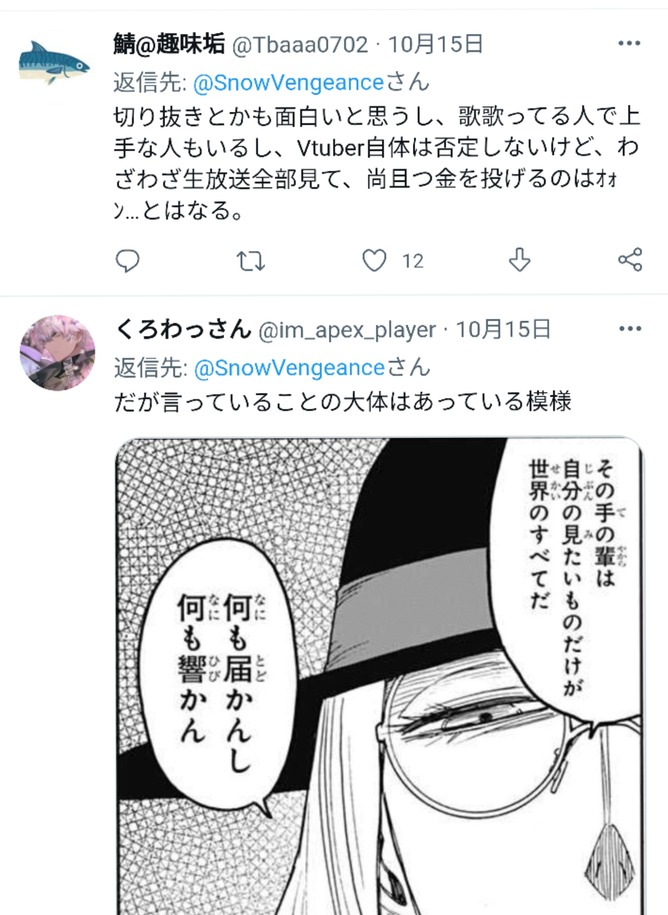Open the attached manga panel image

coord(379,676)
